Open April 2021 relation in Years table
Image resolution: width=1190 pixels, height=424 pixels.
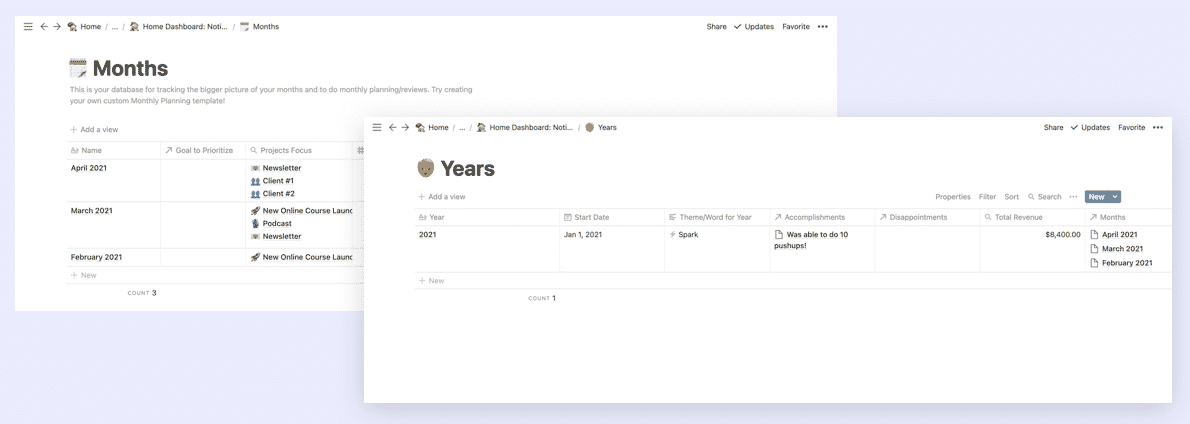pos(1114,235)
